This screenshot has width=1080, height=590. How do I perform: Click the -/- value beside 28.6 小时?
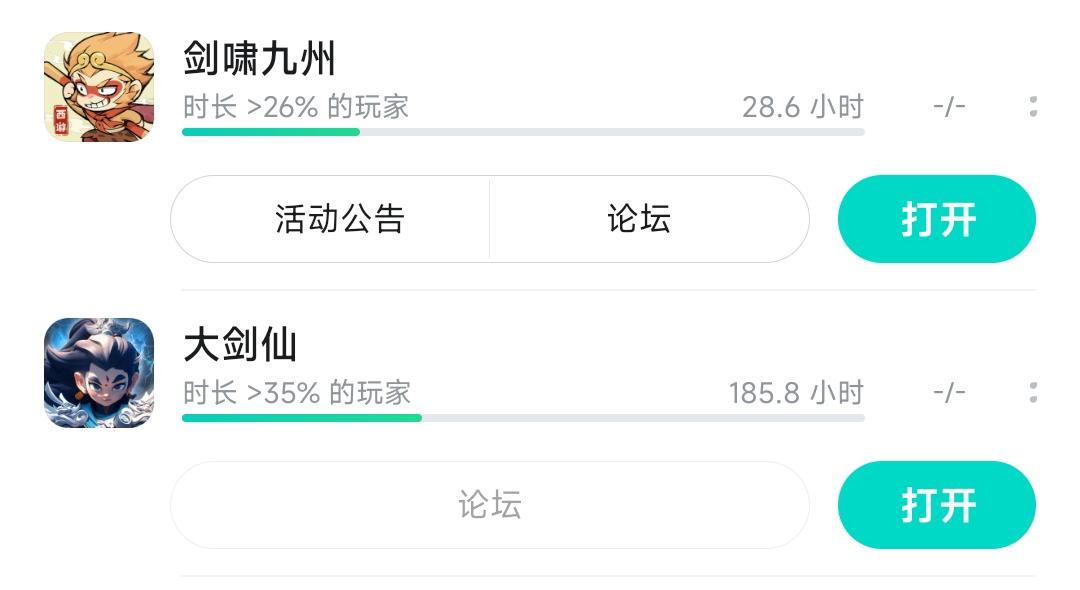pos(949,107)
